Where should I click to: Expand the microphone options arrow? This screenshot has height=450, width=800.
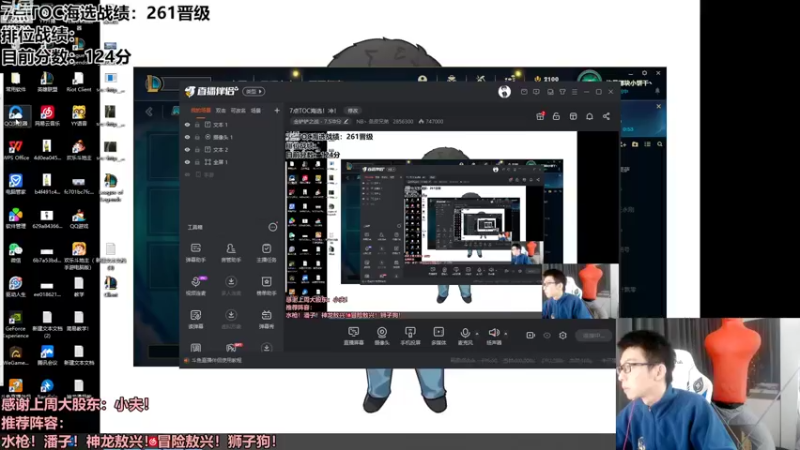(477, 334)
